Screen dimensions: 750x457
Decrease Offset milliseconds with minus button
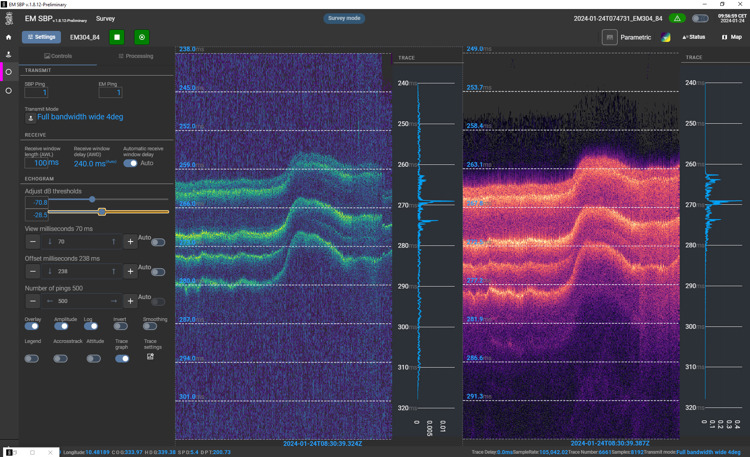coord(33,271)
